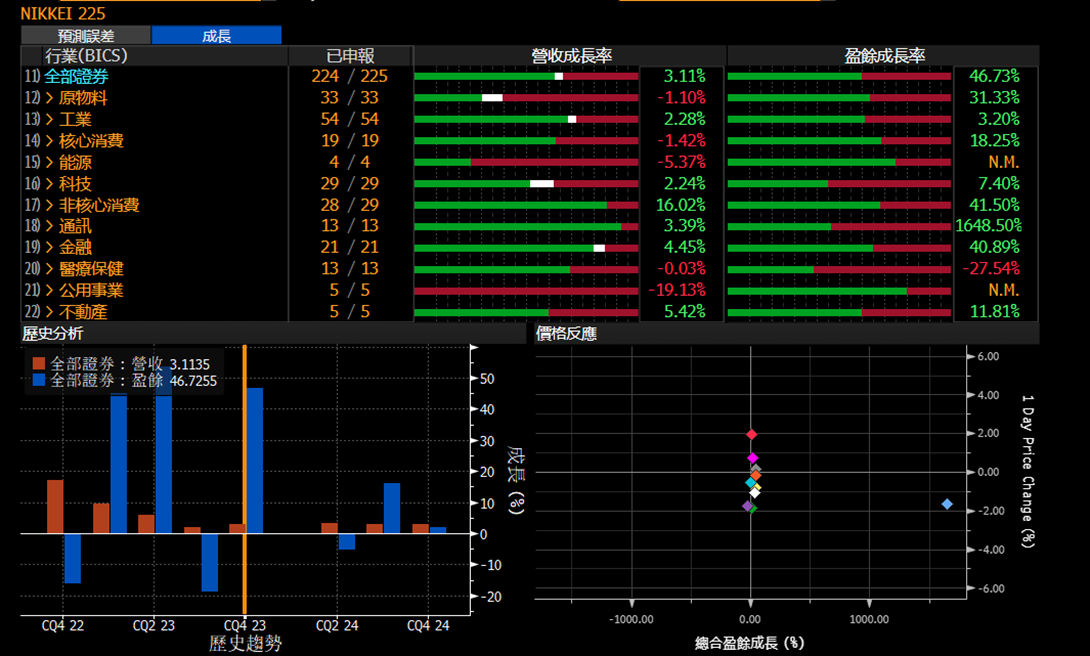Click the purple diamond data point
Image resolution: width=1090 pixels, height=656 pixels.
747,506
